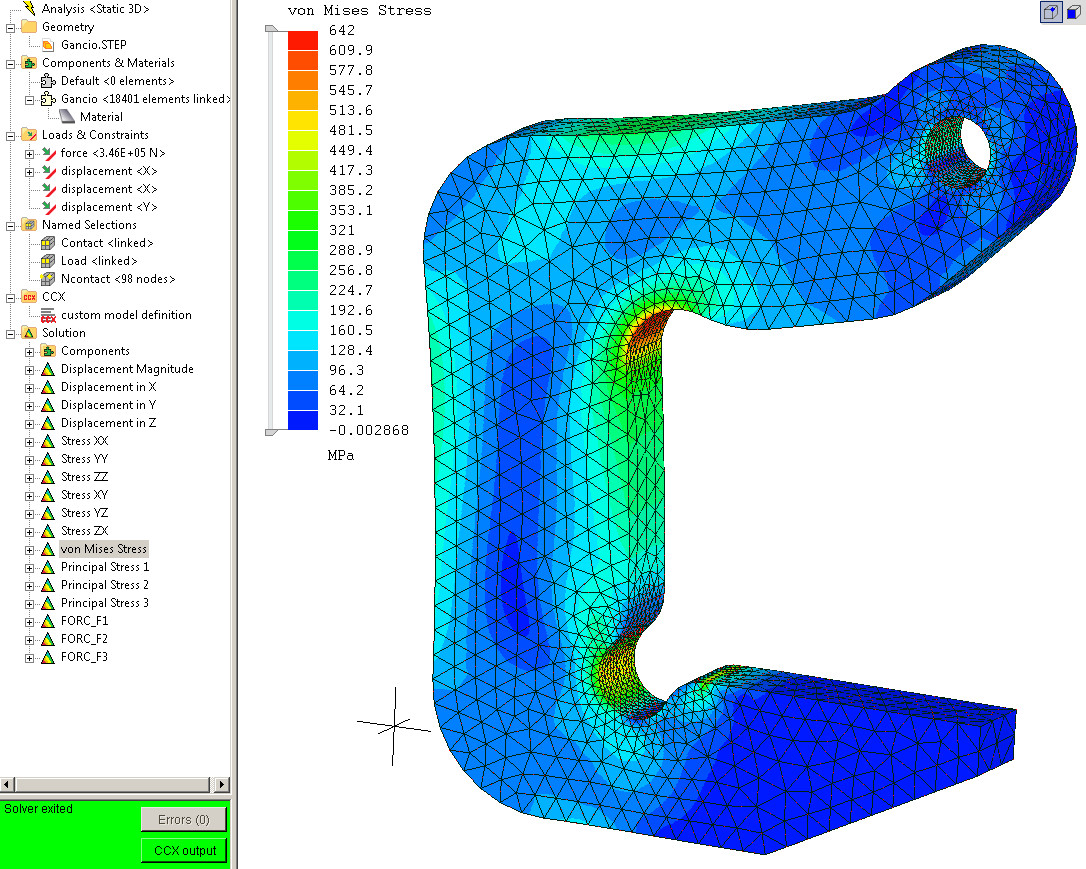Select Principal Stress 2 result
The height and width of the screenshot is (869, 1086).
pyautogui.click(x=105, y=585)
